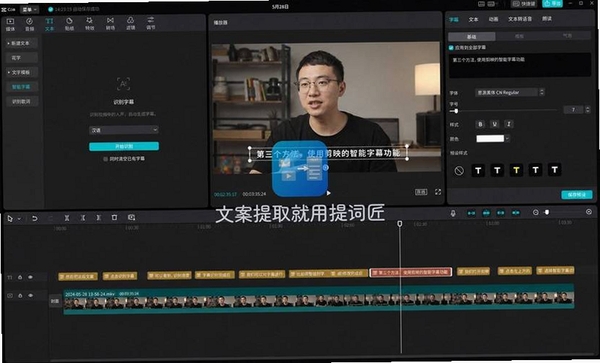This screenshot has height=363, width=600.
Task: Uncheck apply to all subtitles checkbox
Action: click(451, 48)
